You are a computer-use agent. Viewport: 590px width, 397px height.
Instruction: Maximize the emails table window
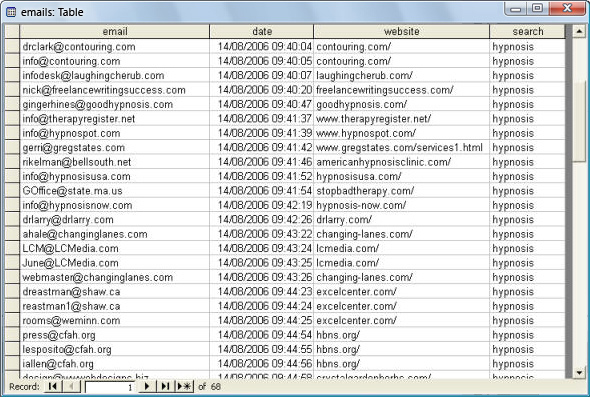tap(538, 9)
